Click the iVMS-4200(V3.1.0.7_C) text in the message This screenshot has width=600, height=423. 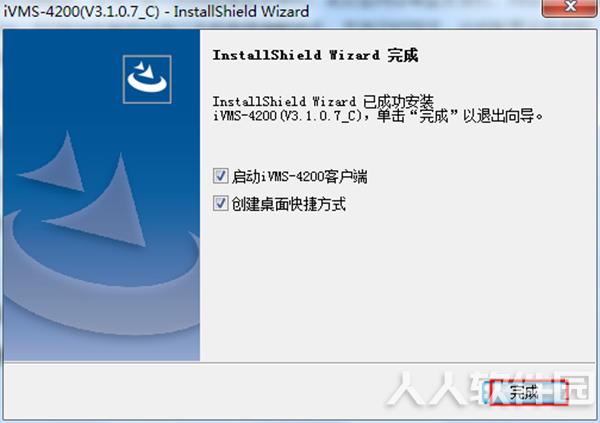(x=287, y=116)
